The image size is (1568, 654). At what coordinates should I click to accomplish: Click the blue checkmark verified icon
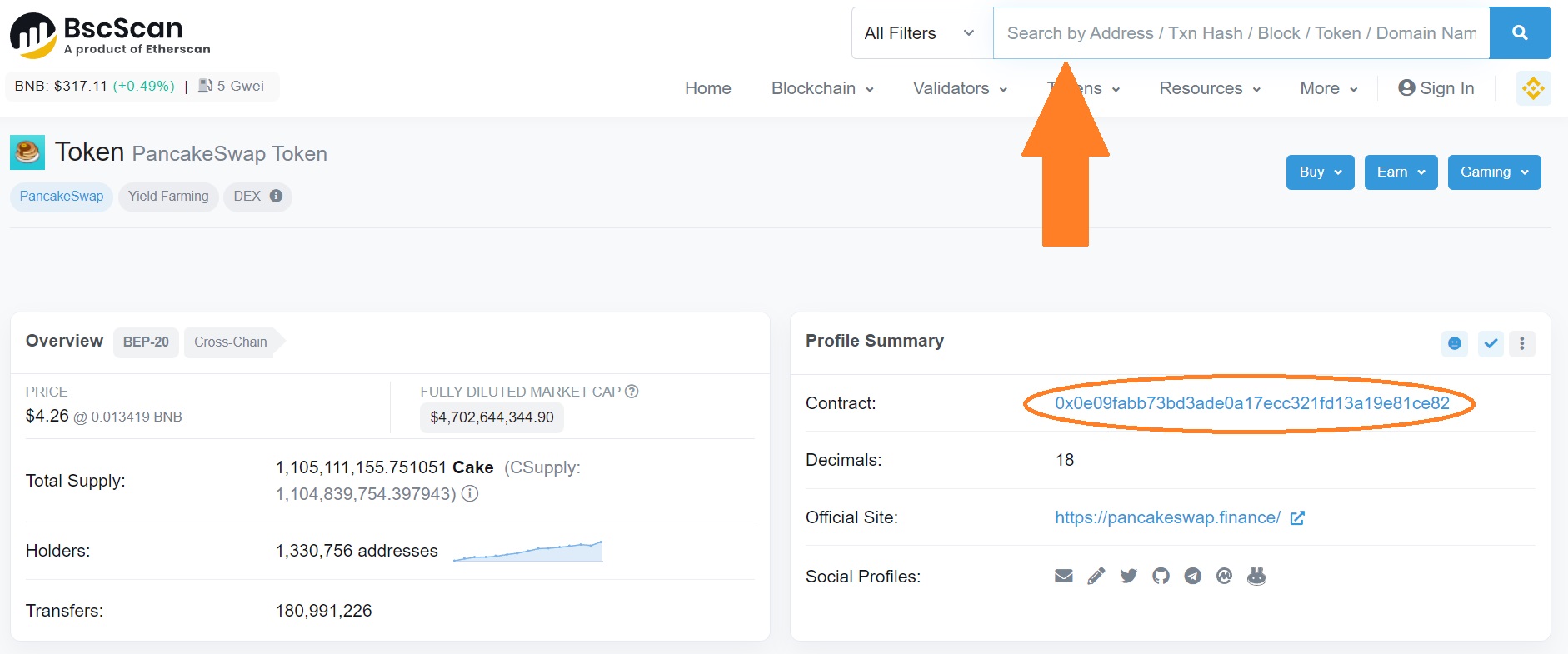pos(1491,343)
